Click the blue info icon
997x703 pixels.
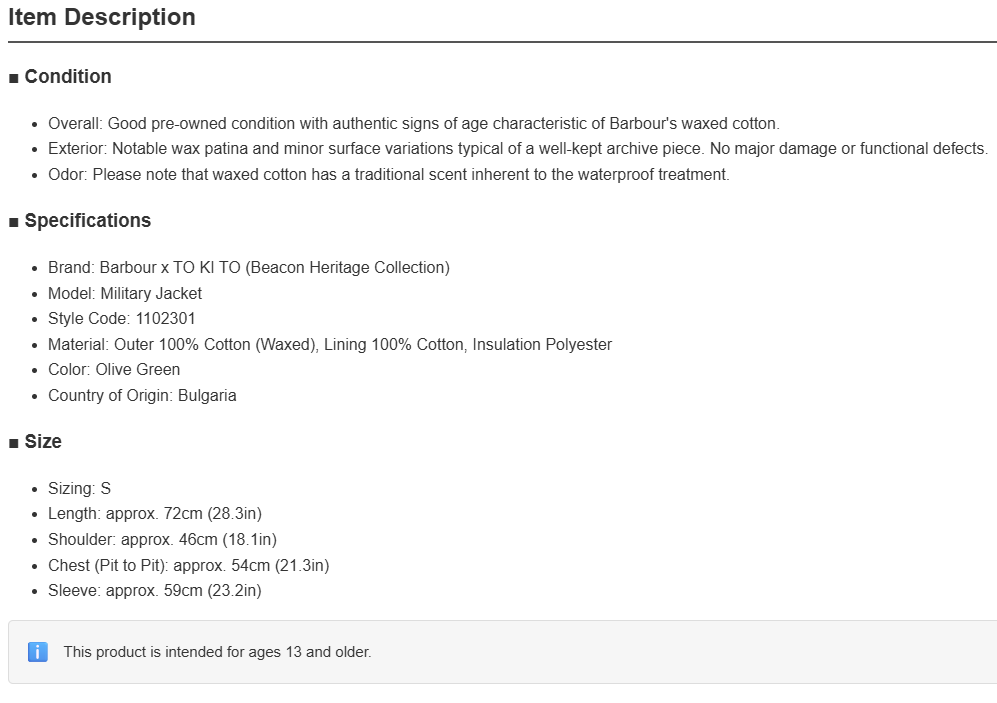(38, 652)
